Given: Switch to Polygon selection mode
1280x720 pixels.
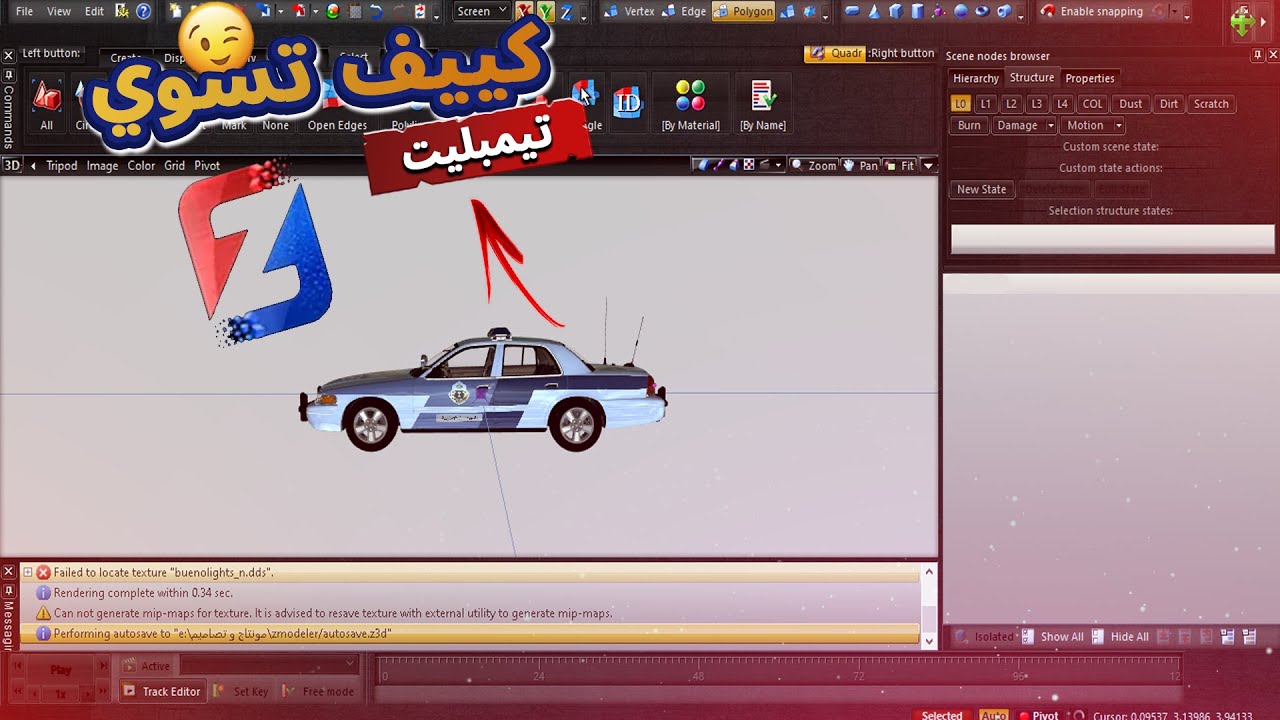Looking at the screenshot, I should (743, 11).
